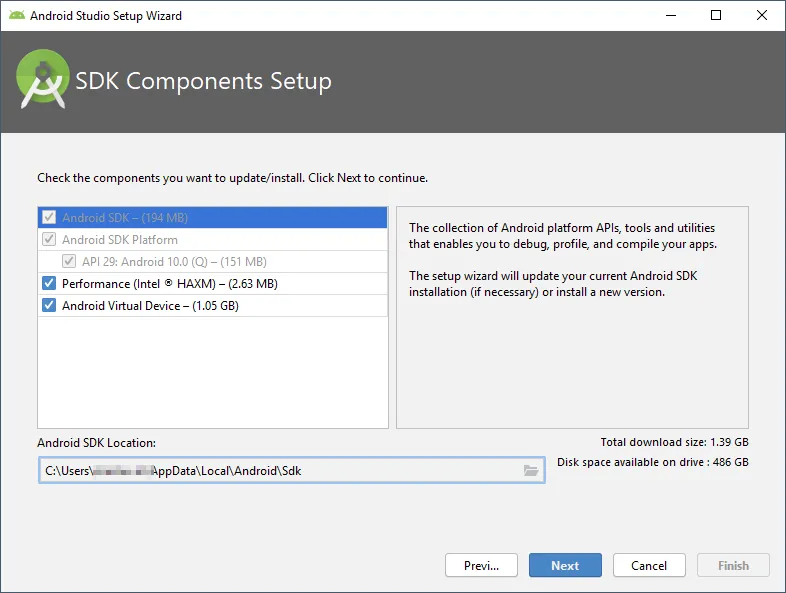The width and height of the screenshot is (786, 593).
Task: Uncheck Performance (Intel HAXM) checkbox
Action: click(x=49, y=284)
